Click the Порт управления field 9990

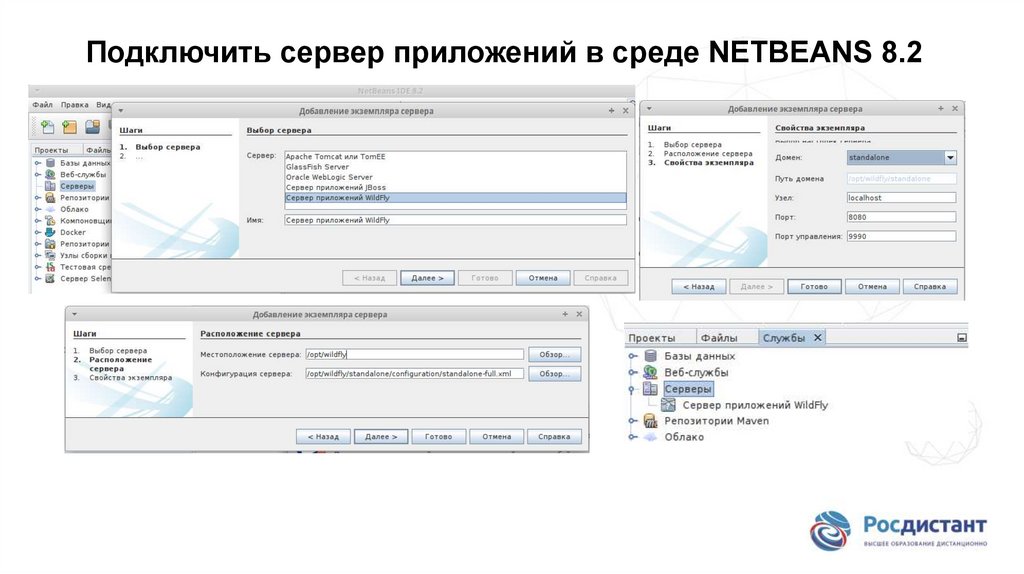point(901,236)
